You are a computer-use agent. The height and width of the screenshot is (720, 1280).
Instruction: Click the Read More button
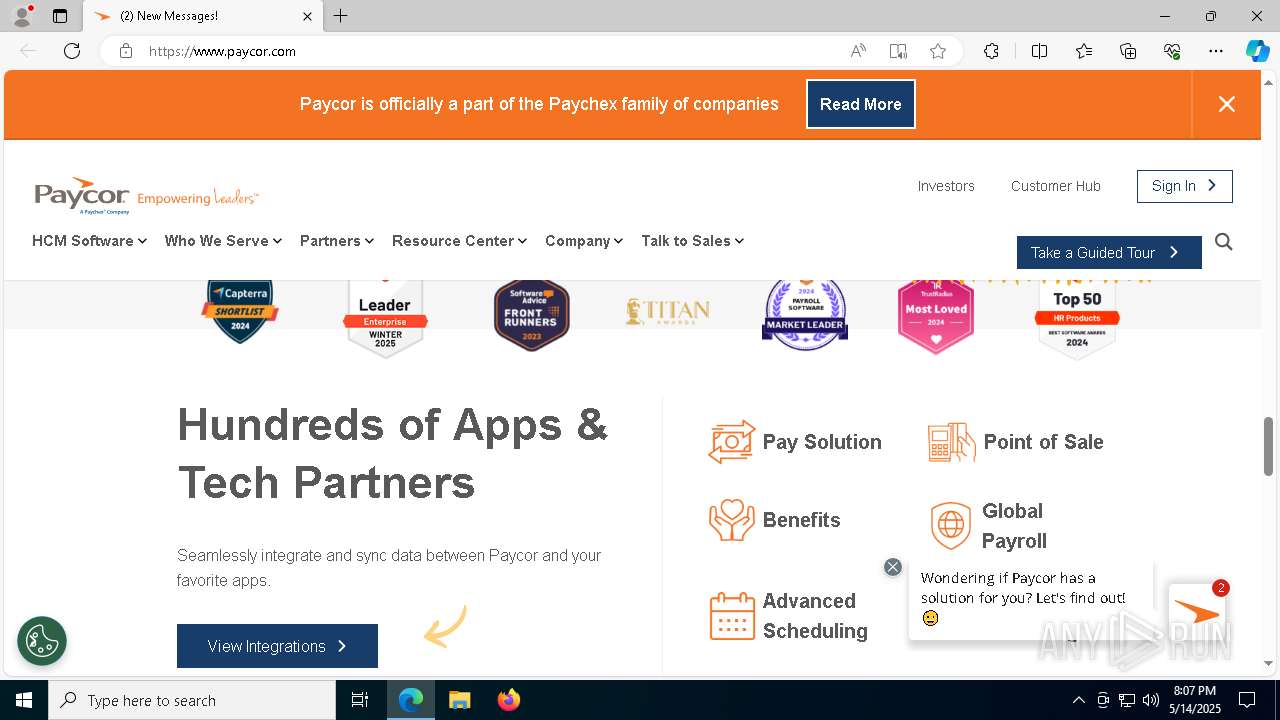861,104
